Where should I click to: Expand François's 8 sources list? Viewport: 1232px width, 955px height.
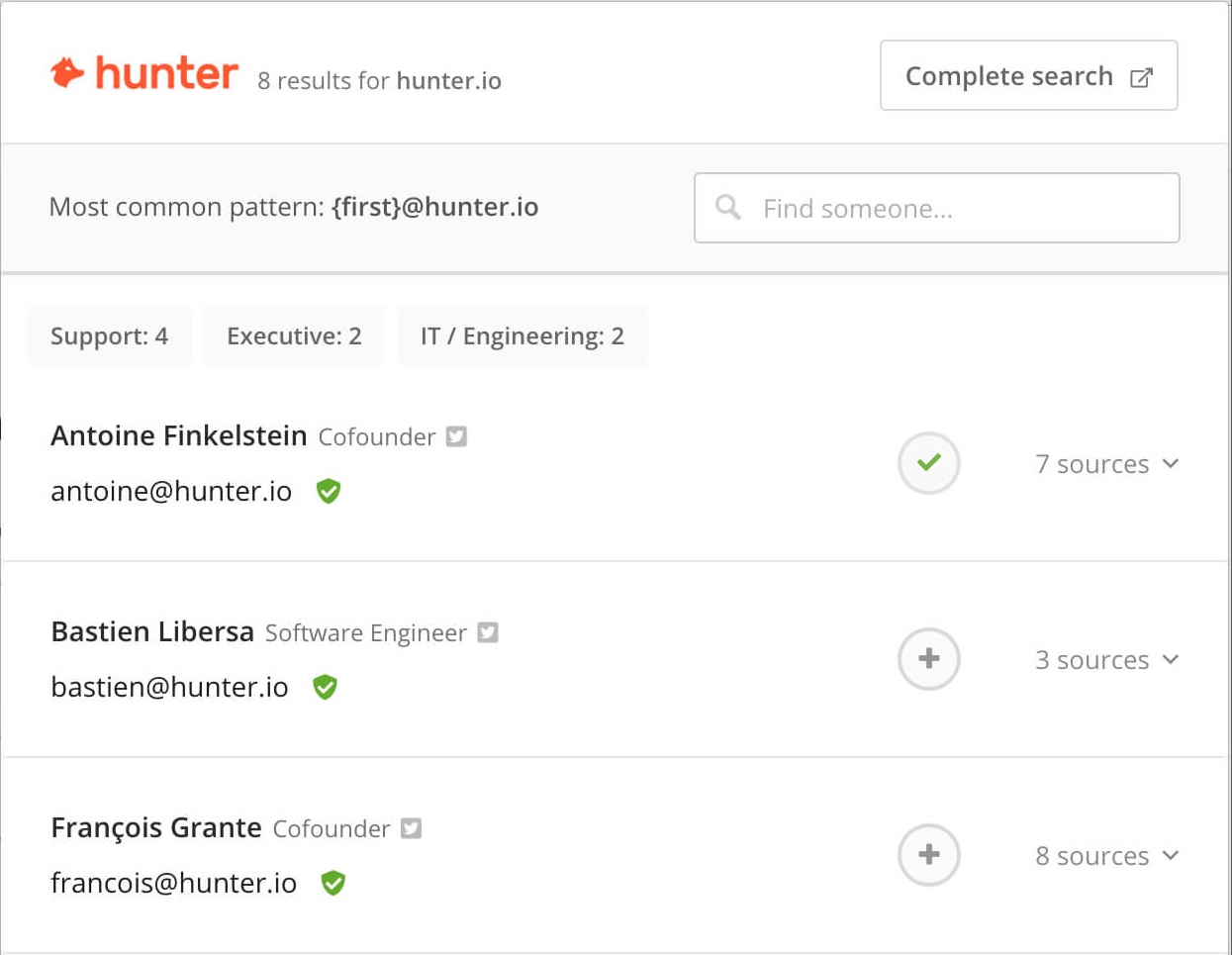(1106, 856)
